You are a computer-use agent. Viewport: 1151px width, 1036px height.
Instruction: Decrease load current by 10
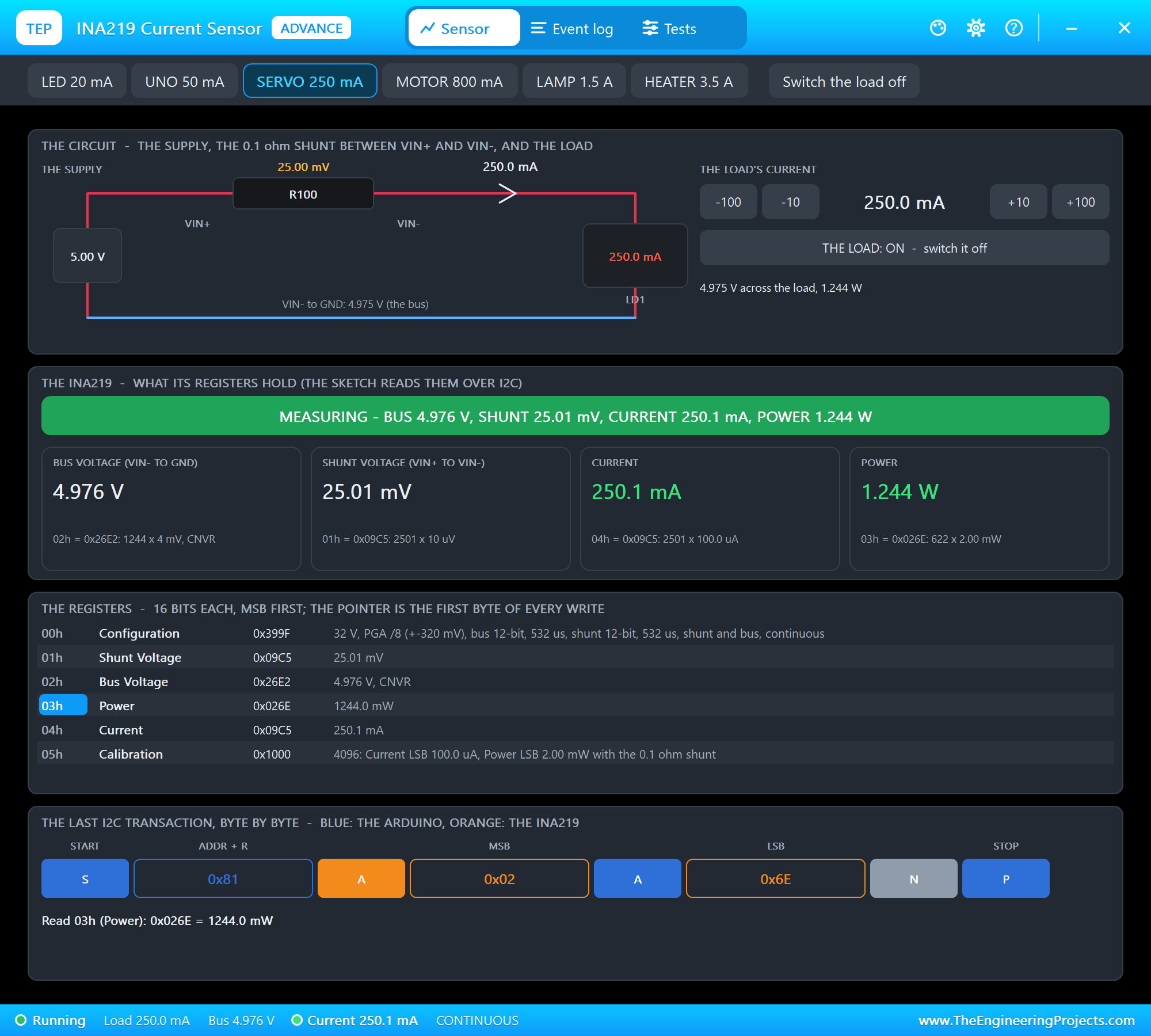pyautogui.click(x=791, y=202)
